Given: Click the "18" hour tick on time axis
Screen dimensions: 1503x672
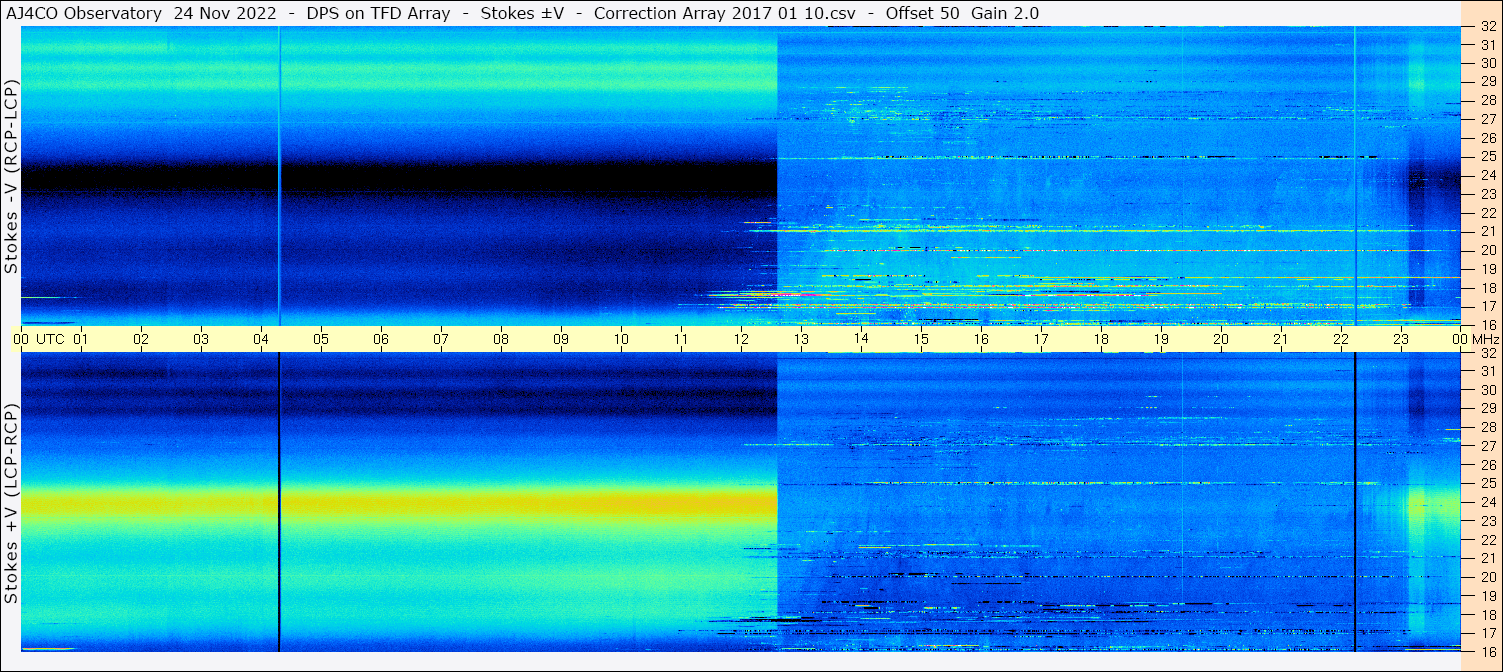Looking at the screenshot, I should point(1101,339).
